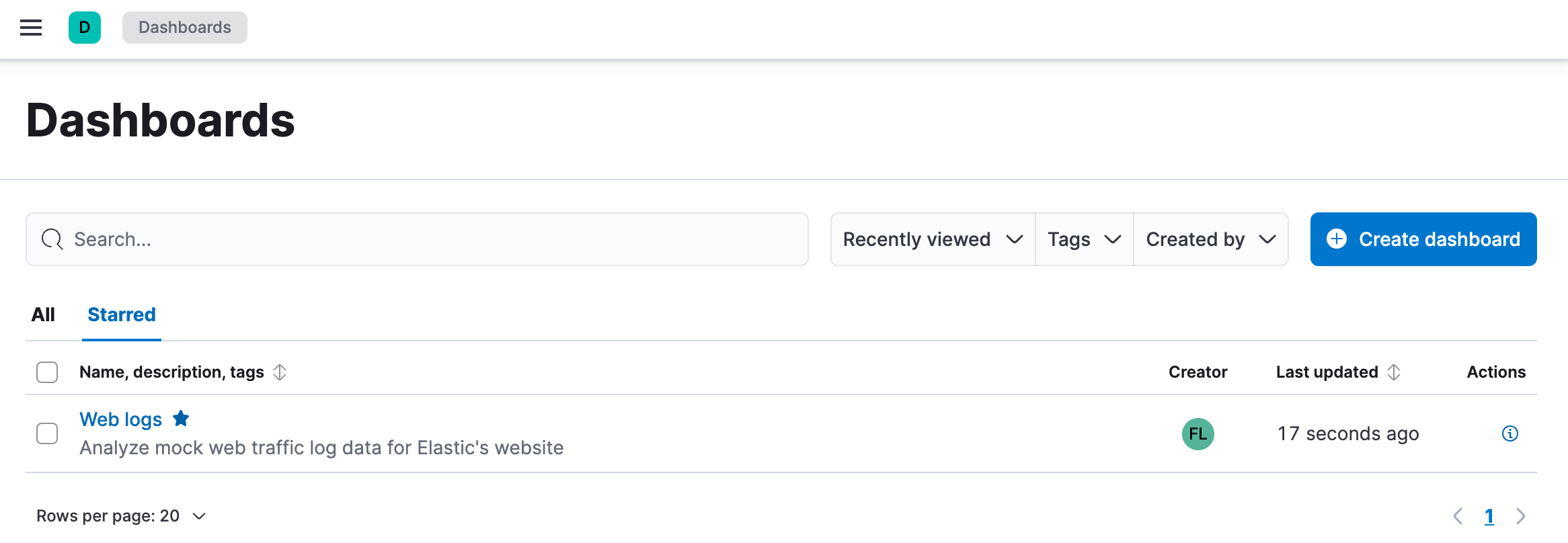The image size is (1568, 543).
Task: Unstar the Web logs dashboard
Action: 180,418
